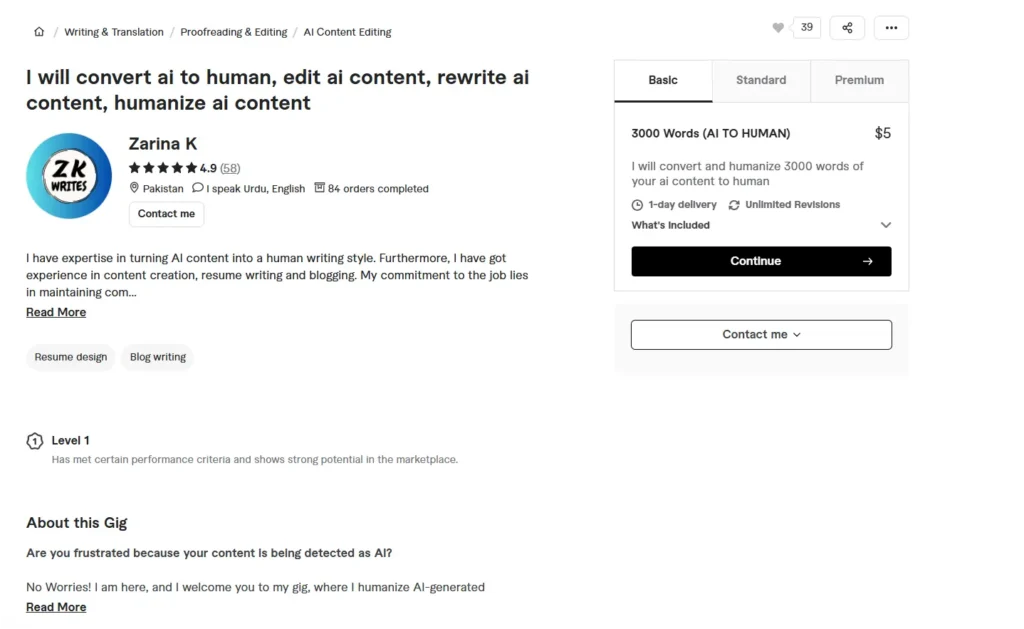This screenshot has height=629, width=1024.
Task: Click the ZK Writes profile avatar
Action: pyautogui.click(x=69, y=176)
